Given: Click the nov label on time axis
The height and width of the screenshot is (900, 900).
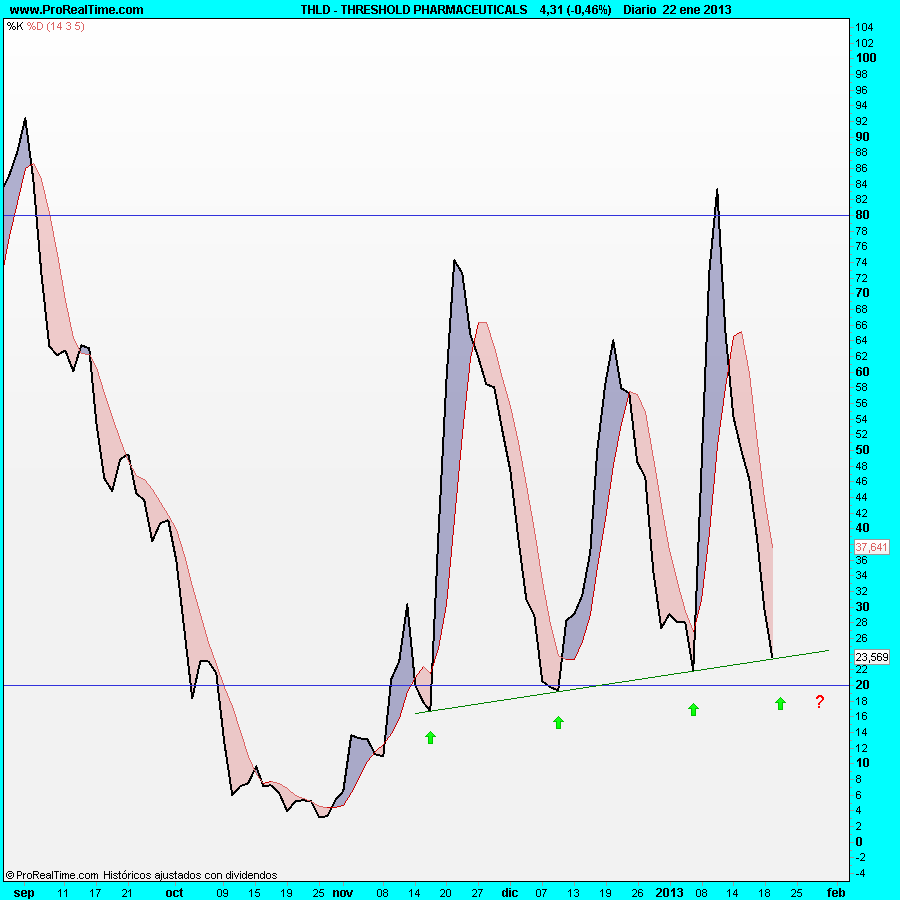Looking at the screenshot, I should [343, 893].
